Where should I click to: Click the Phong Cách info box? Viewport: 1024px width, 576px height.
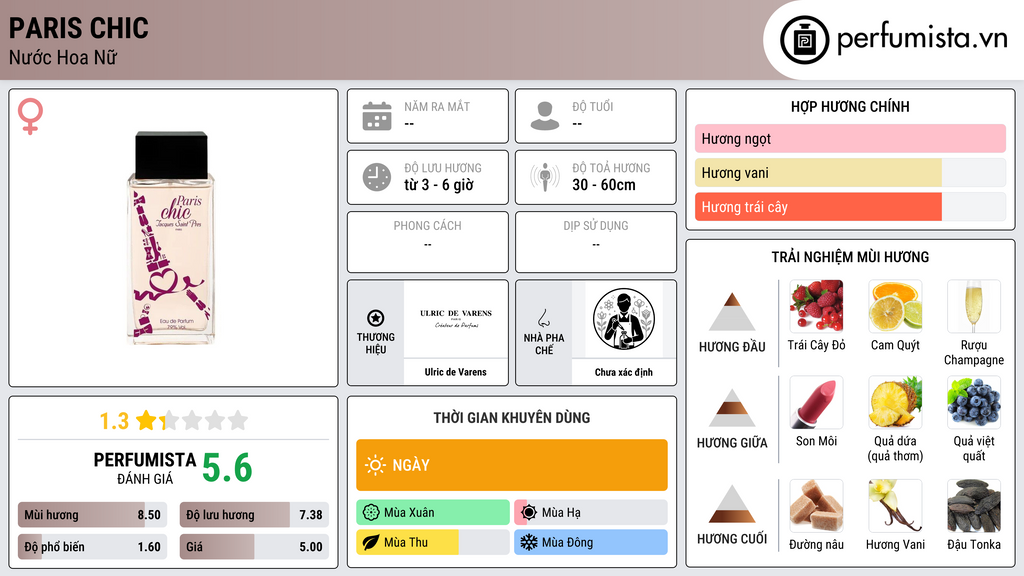coord(428,242)
